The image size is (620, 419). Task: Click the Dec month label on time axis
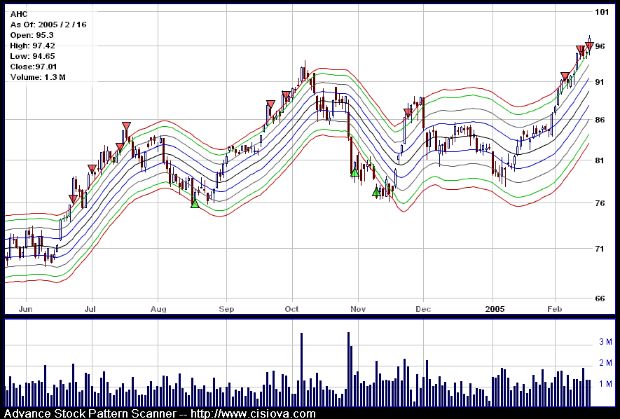(423, 309)
